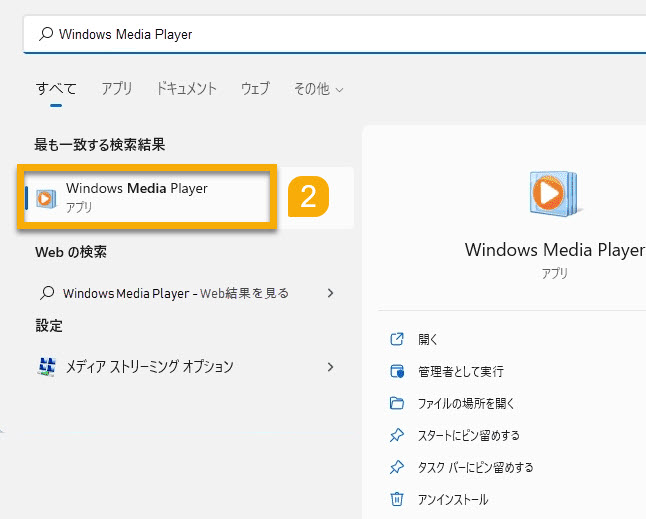Choose タスク バーにピン留めする
The height and width of the screenshot is (519, 646).
(475, 468)
